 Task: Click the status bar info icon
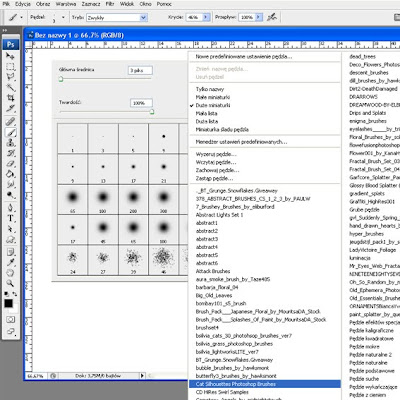click(53, 376)
